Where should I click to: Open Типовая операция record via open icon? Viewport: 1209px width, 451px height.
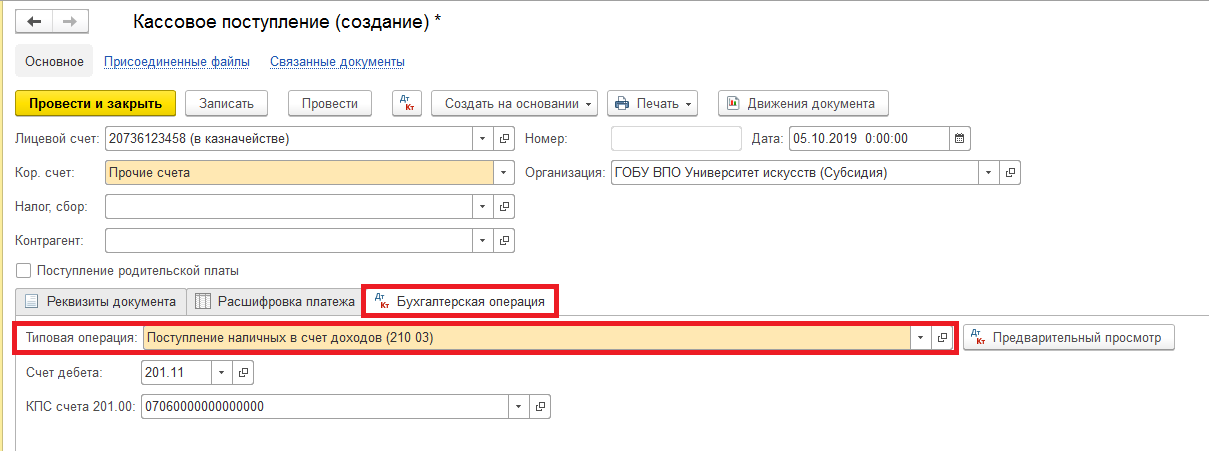(x=942, y=338)
